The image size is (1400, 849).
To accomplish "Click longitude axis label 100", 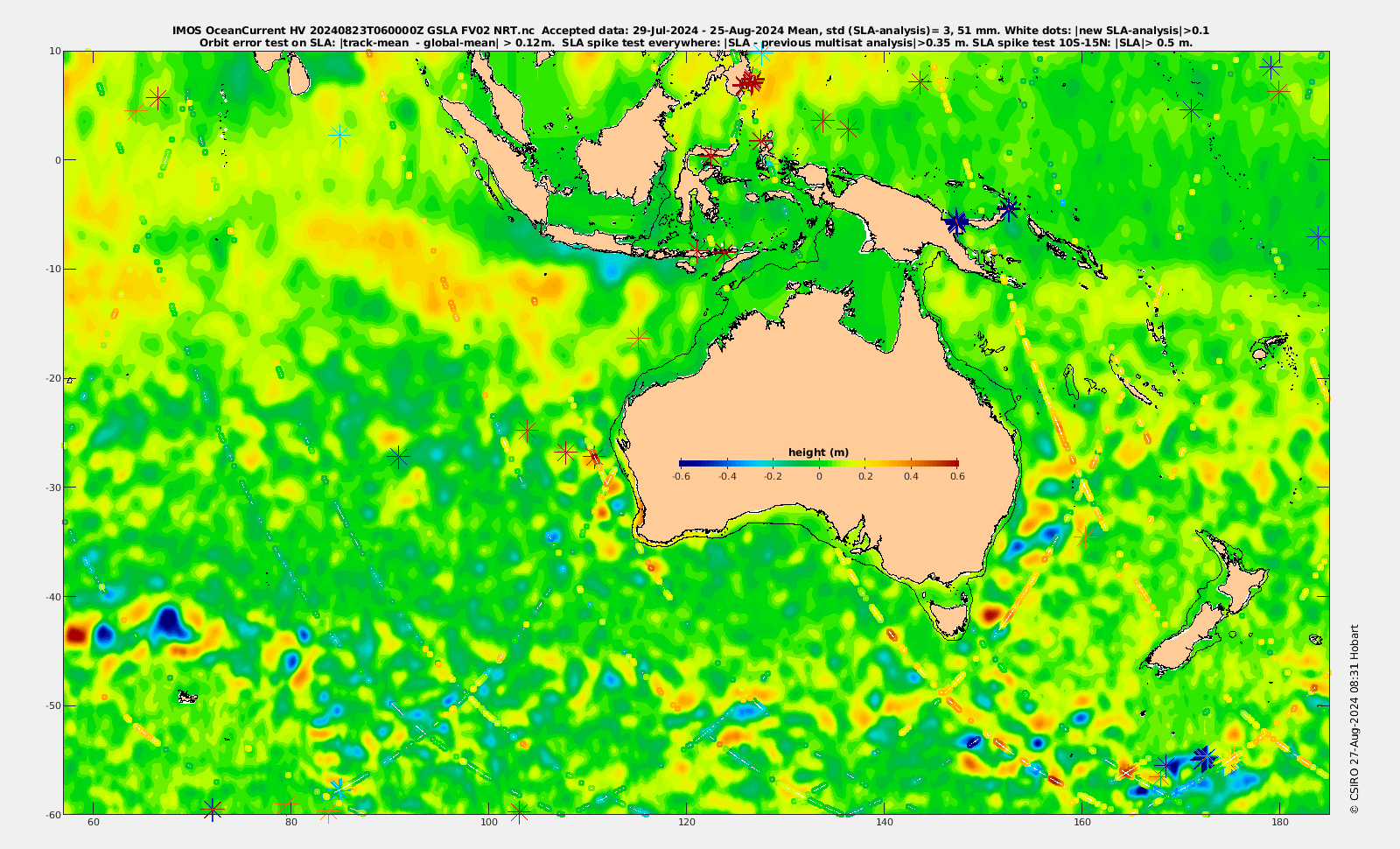I will click(489, 822).
